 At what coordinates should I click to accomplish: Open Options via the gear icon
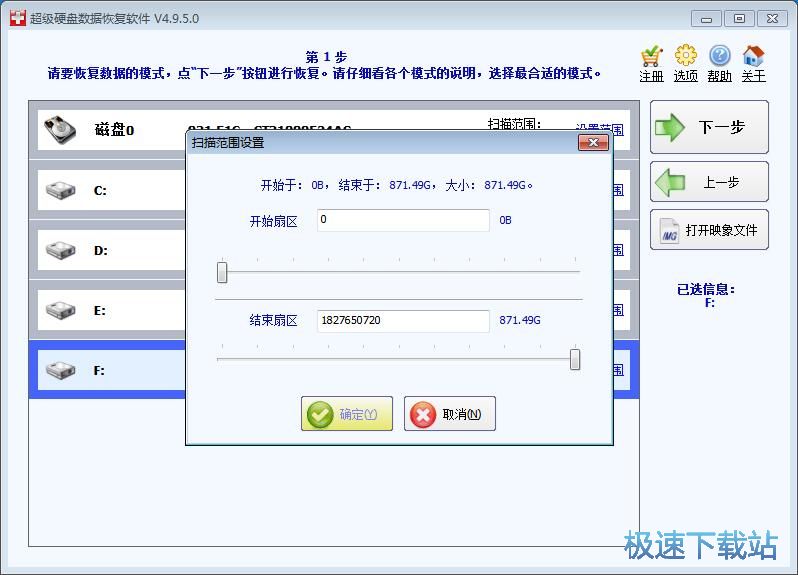coord(686,55)
